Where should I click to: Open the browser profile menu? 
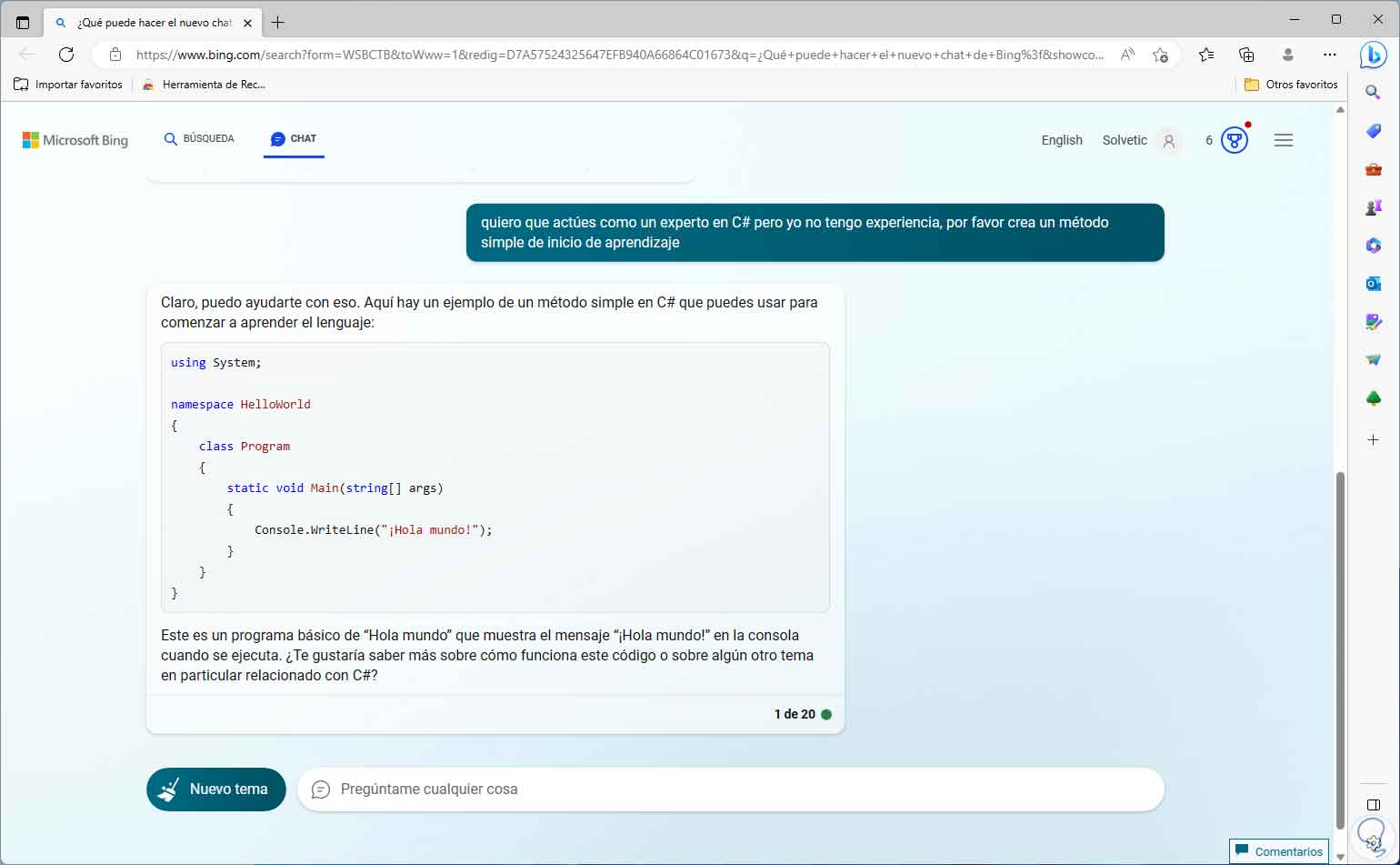click(1288, 55)
